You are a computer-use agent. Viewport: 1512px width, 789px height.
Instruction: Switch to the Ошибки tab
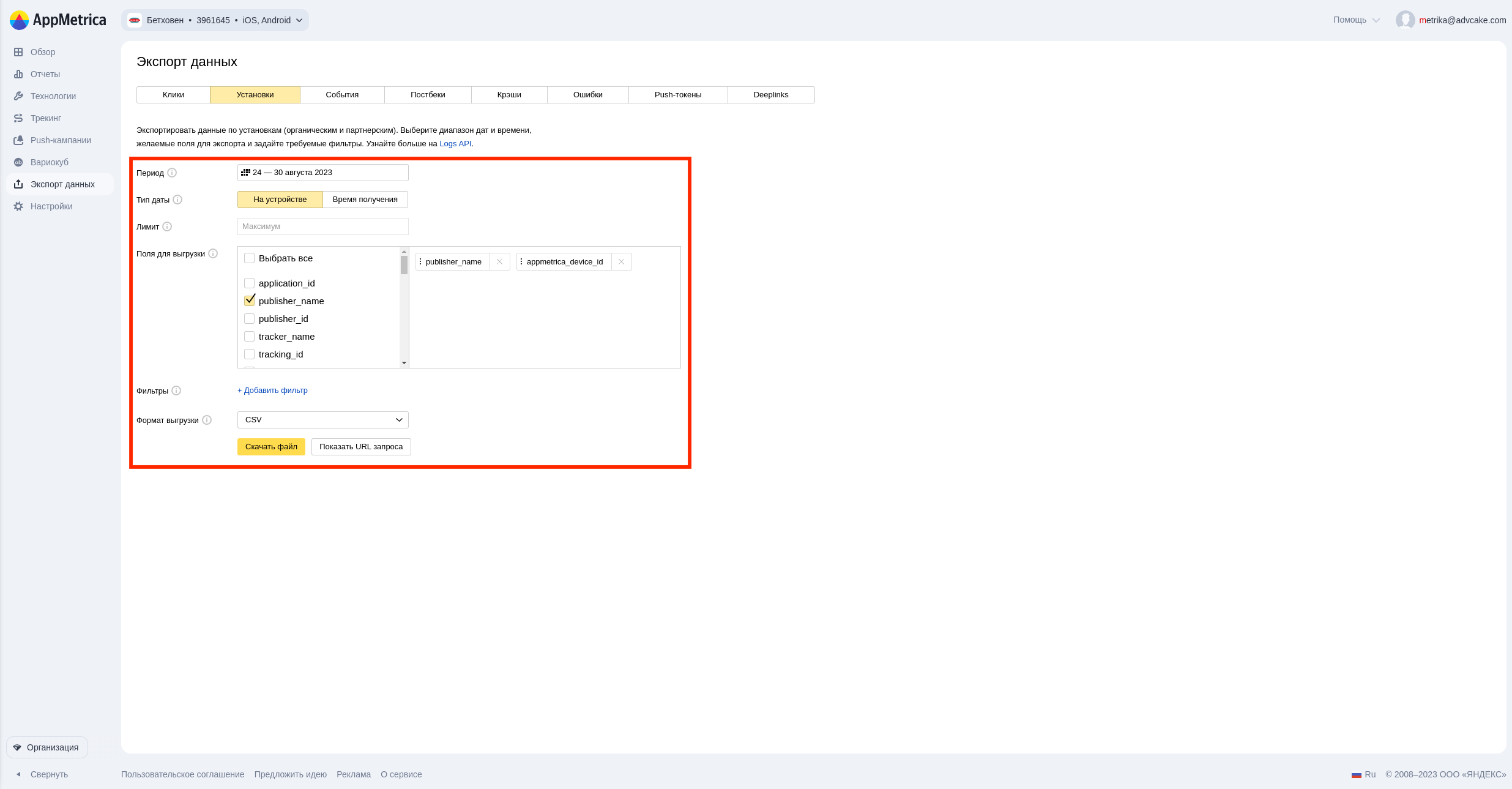(588, 95)
